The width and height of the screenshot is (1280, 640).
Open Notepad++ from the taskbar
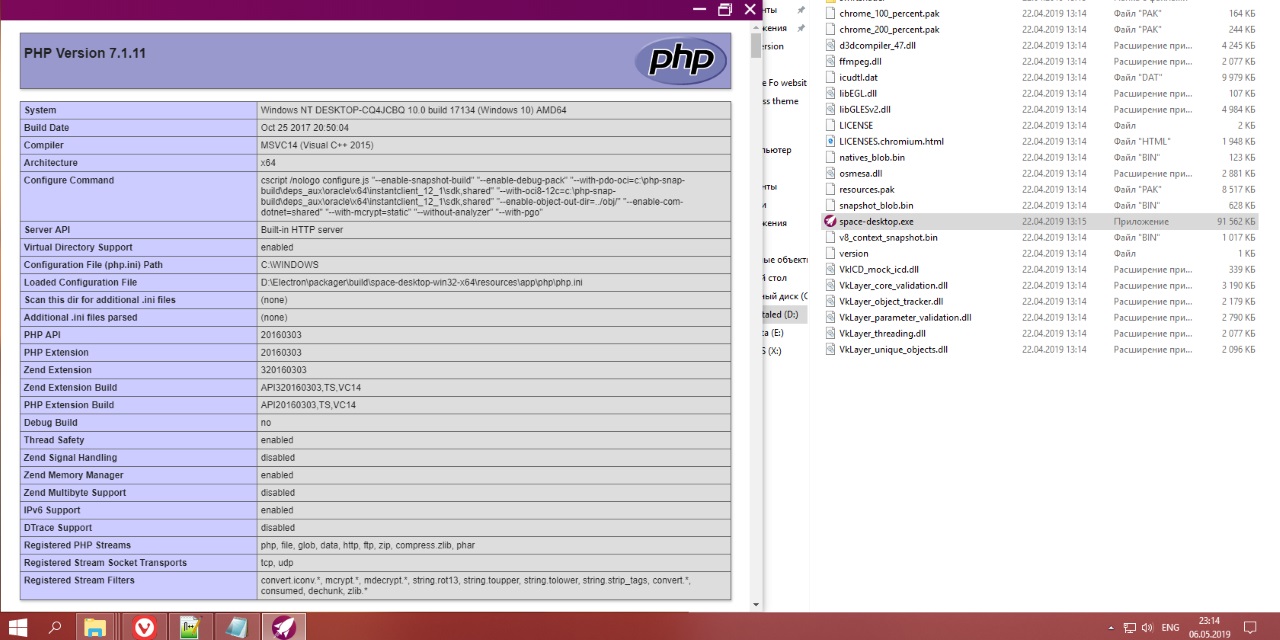[x=191, y=627]
